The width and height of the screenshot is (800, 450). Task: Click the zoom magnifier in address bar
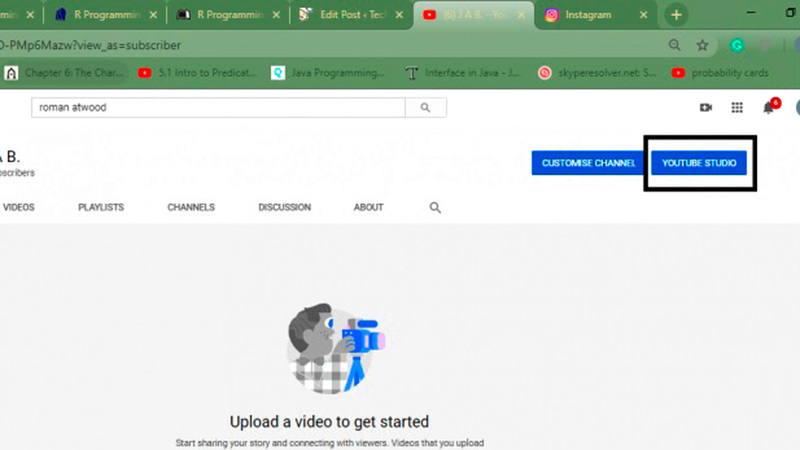pos(675,45)
